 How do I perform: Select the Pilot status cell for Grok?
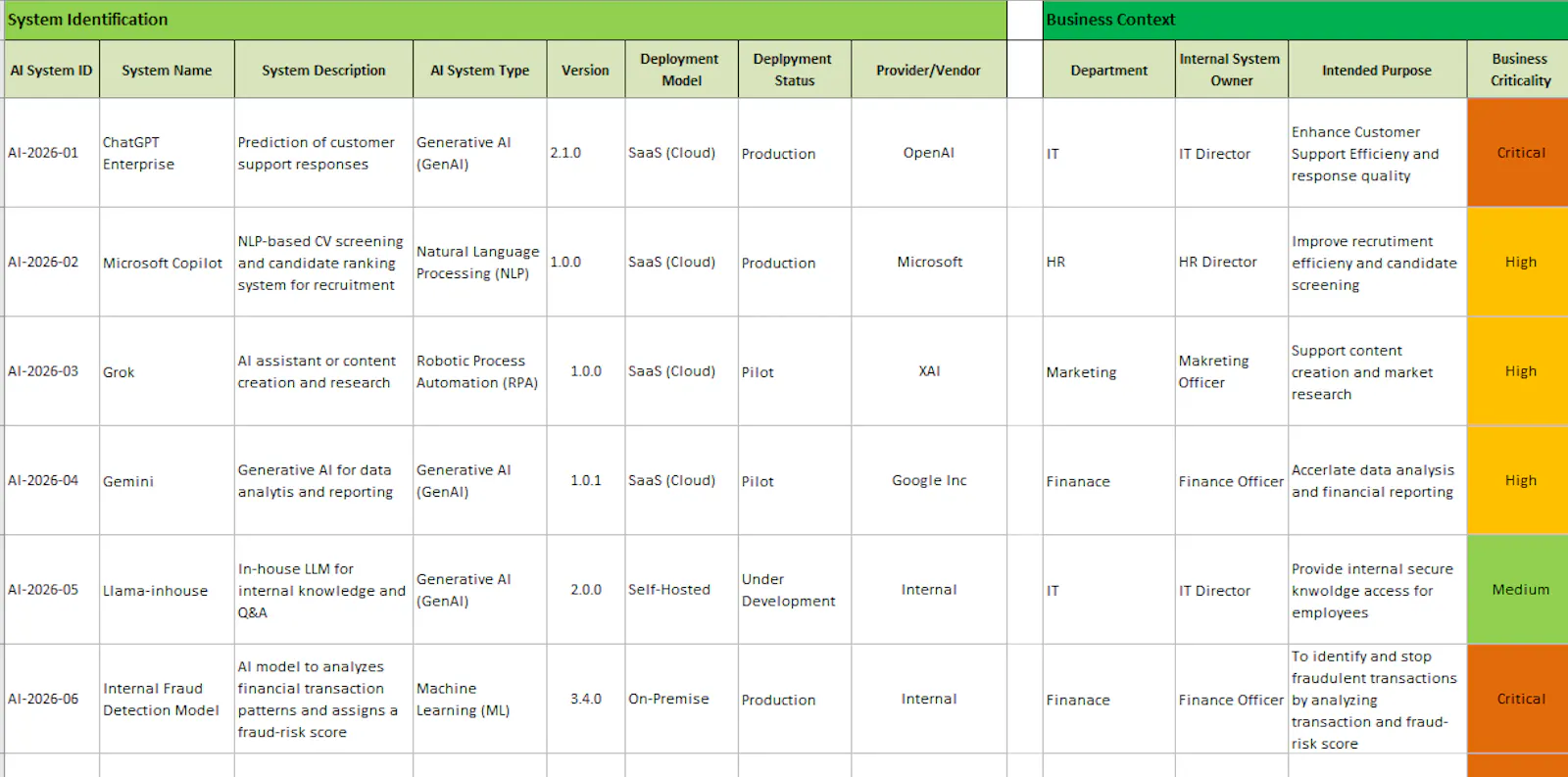click(795, 371)
